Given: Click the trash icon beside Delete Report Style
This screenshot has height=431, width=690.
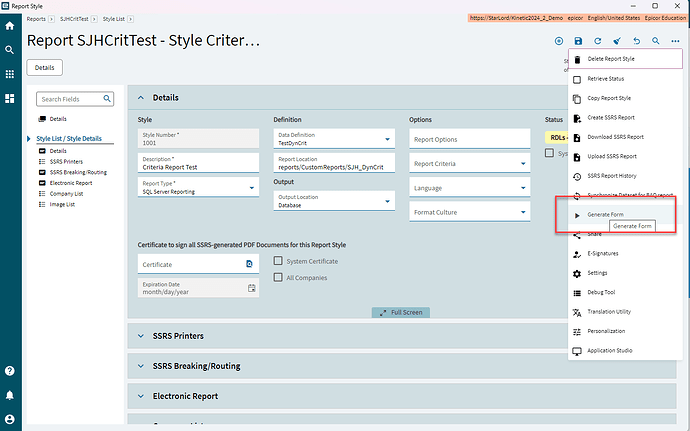Looking at the screenshot, I should (577, 59).
